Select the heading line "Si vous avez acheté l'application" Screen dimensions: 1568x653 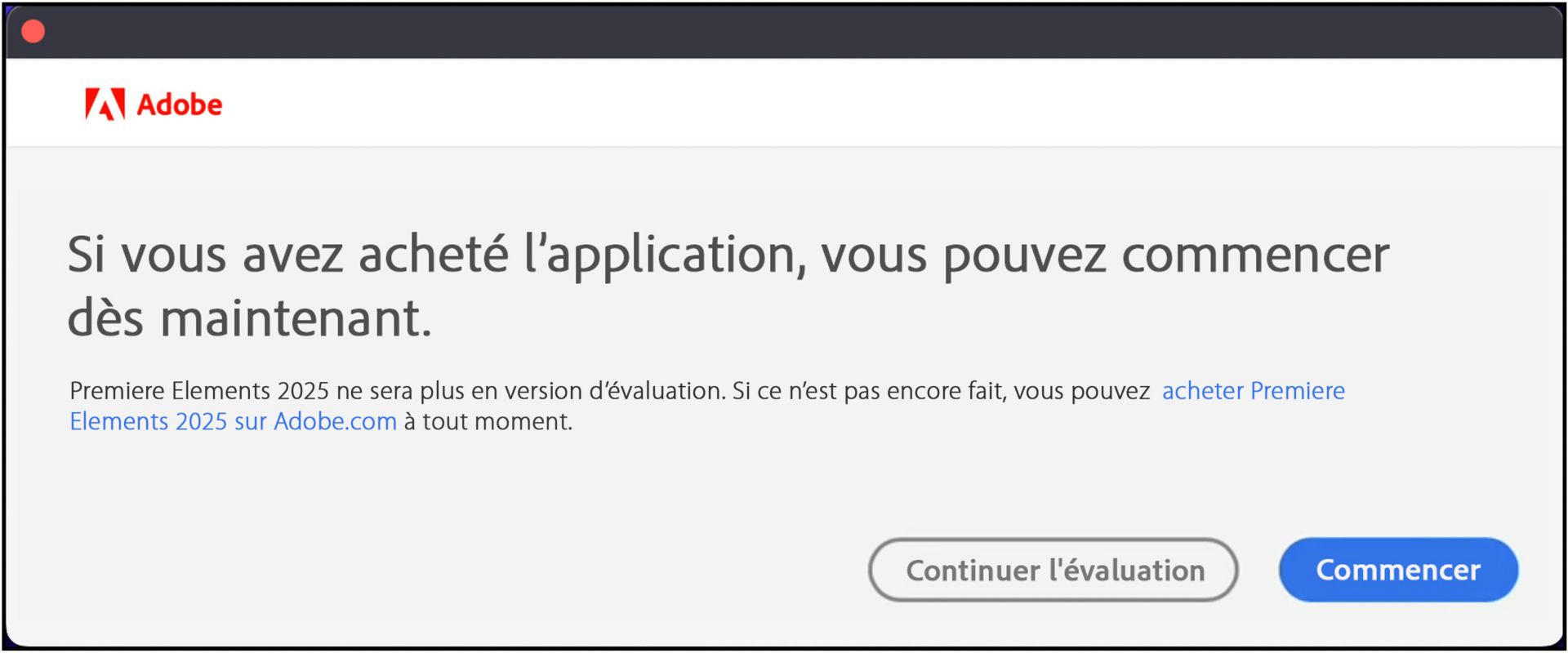point(432,255)
